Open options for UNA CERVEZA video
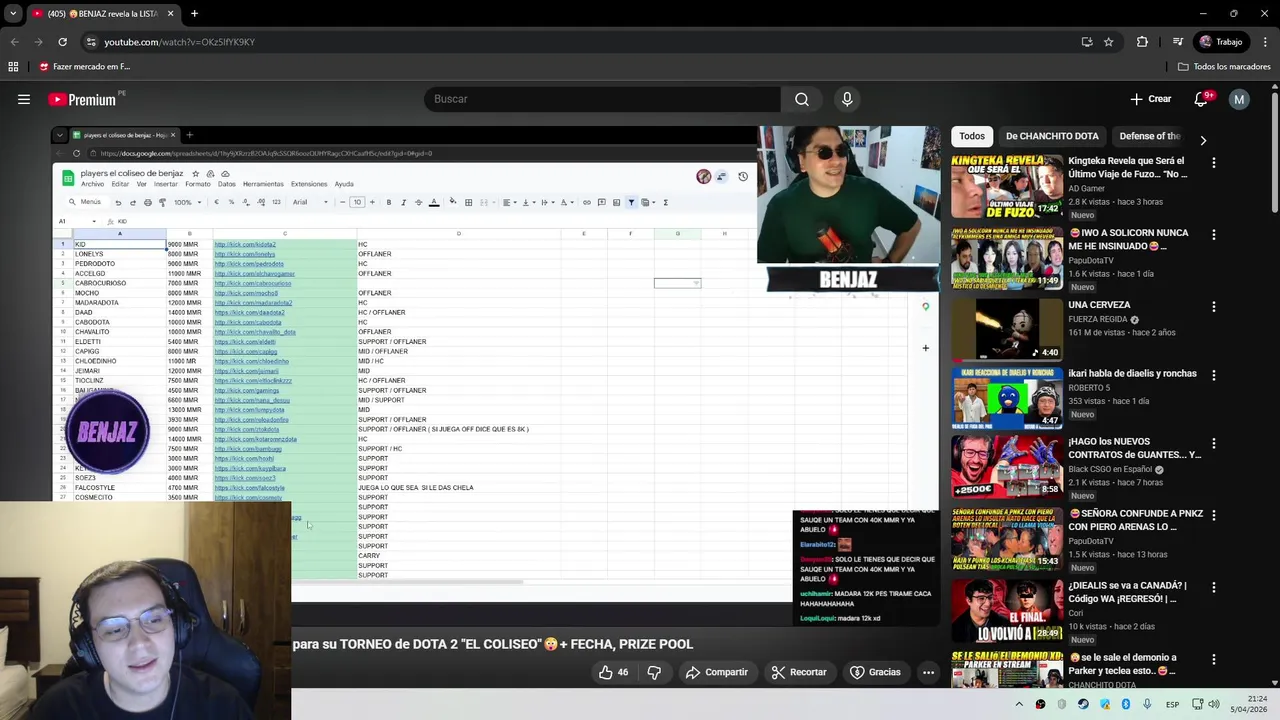The width and height of the screenshot is (1280, 720). tap(1214, 306)
